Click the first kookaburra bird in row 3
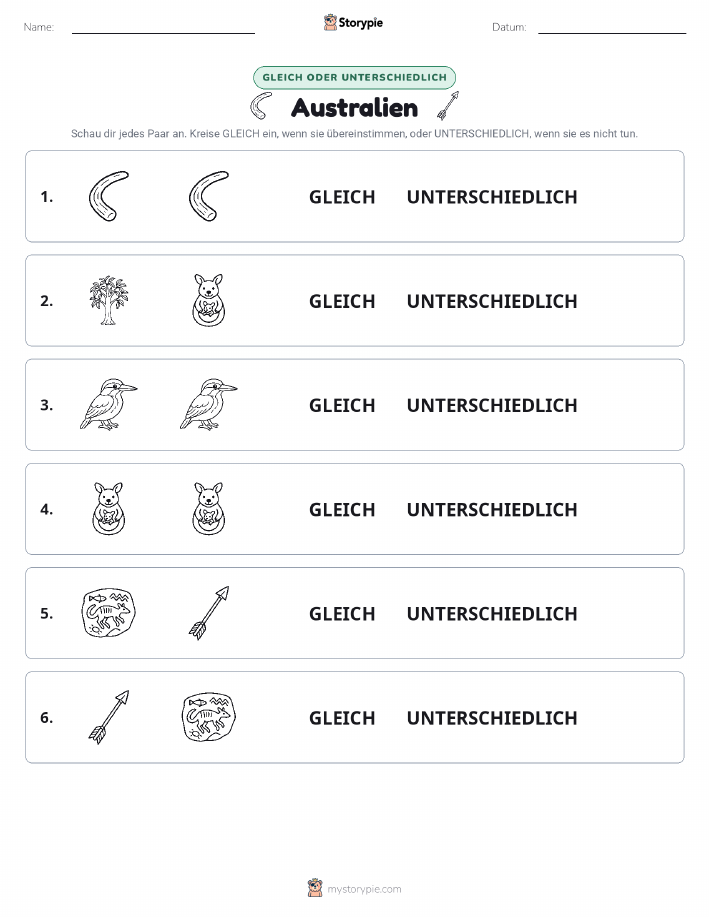This screenshot has width=709, height=917. point(108,405)
